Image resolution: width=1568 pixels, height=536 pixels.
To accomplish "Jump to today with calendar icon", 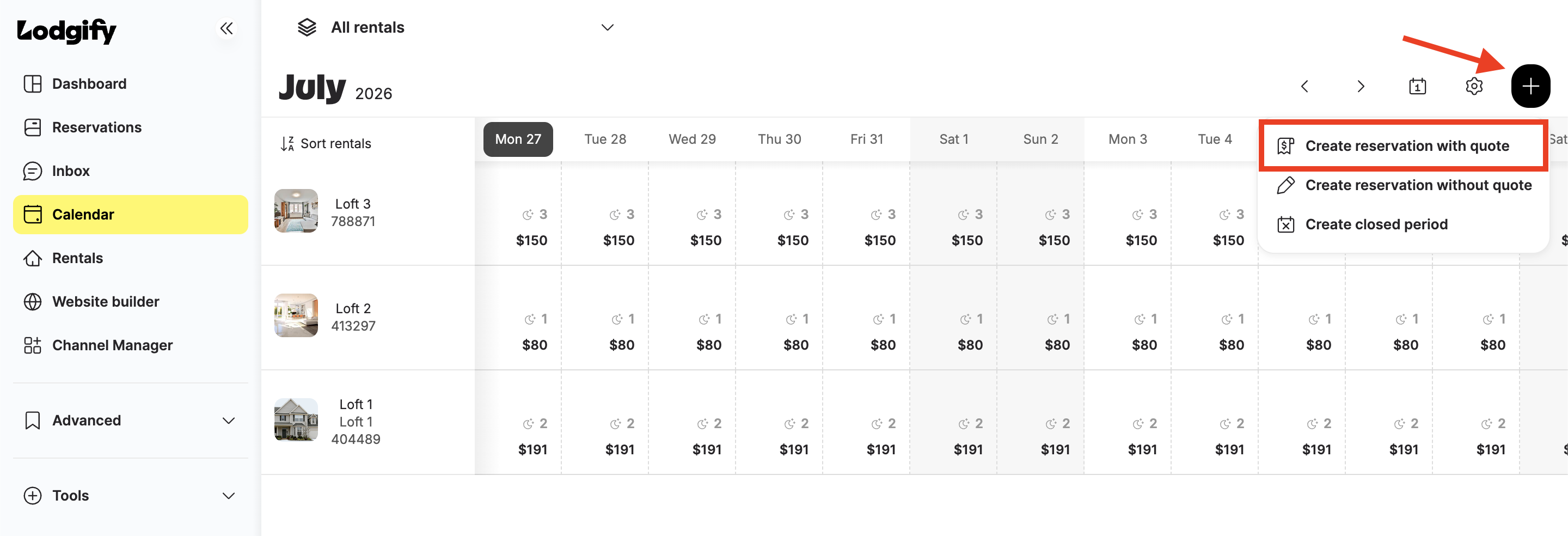I will click(1417, 87).
